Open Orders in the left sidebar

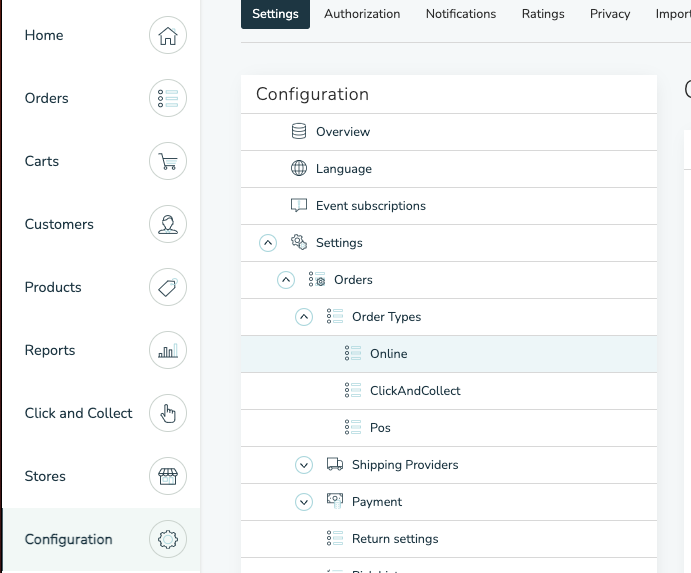(47, 98)
